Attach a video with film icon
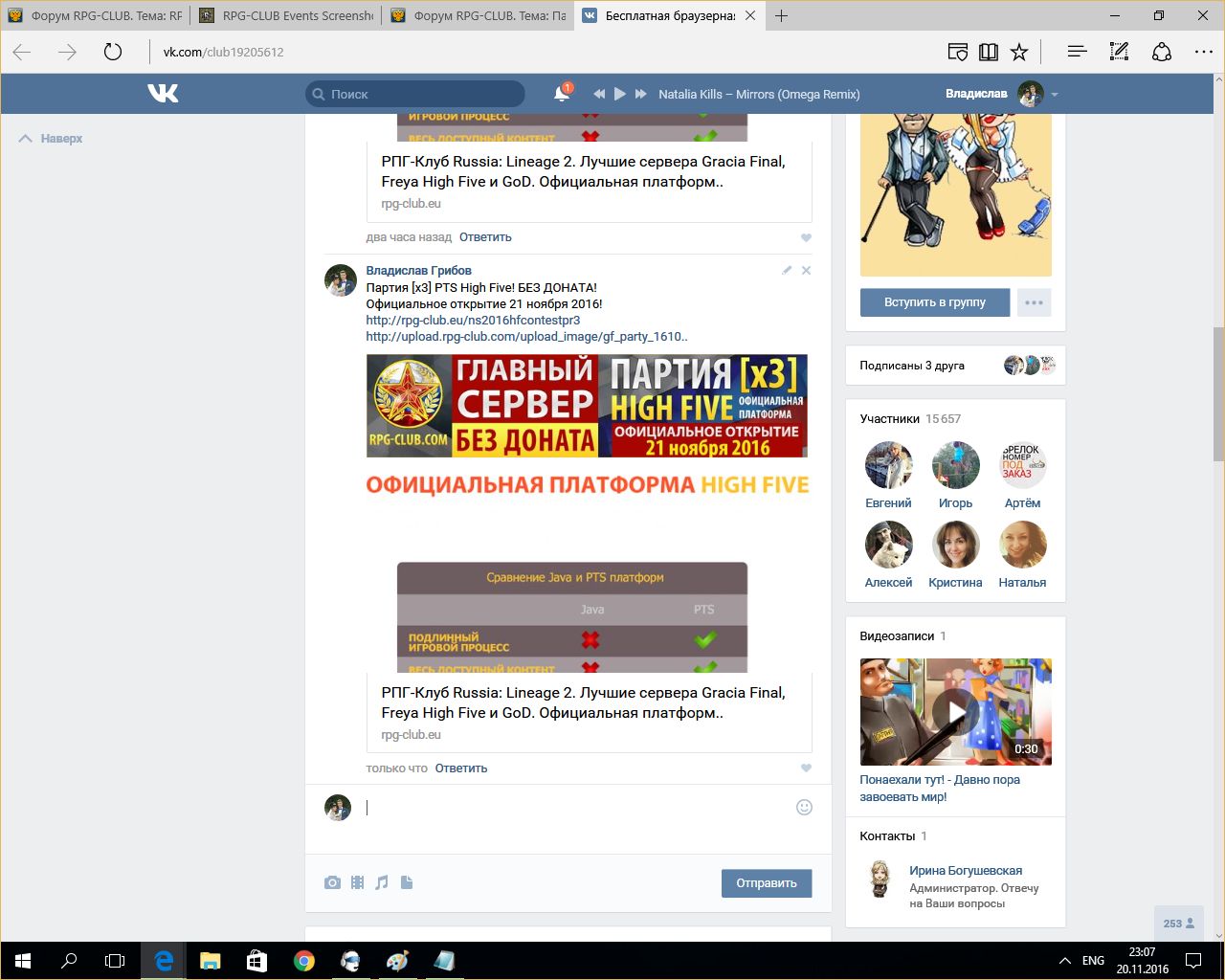This screenshot has height=980, width=1225. 357,882
